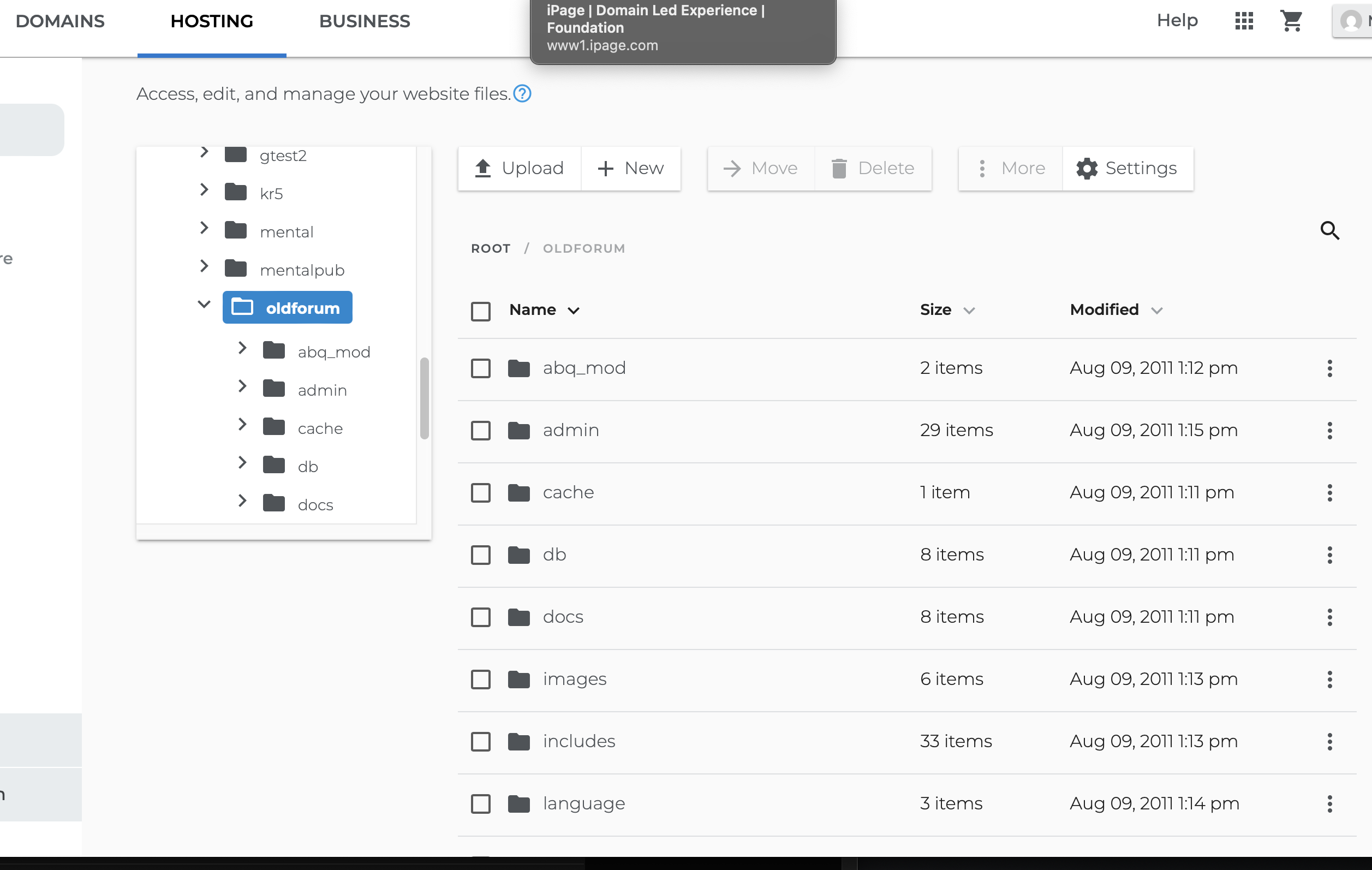The width and height of the screenshot is (1372, 870).
Task: Click the New button
Action: click(x=631, y=168)
